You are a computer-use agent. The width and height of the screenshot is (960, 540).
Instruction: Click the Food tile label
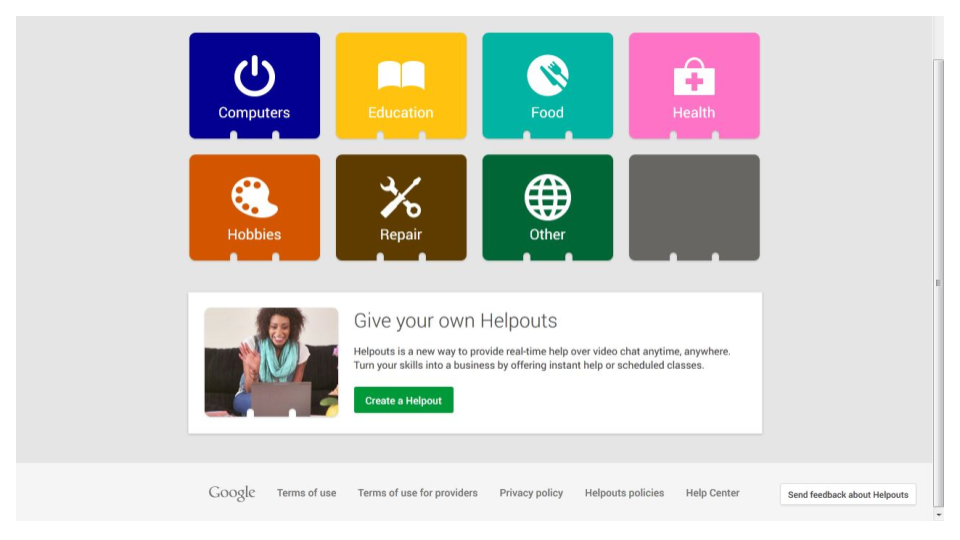coord(547,113)
